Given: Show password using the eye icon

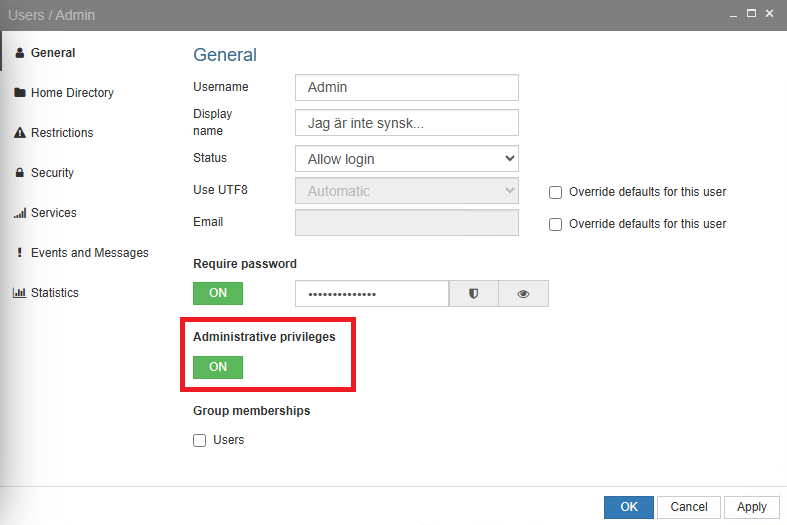Looking at the screenshot, I should [523, 294].
